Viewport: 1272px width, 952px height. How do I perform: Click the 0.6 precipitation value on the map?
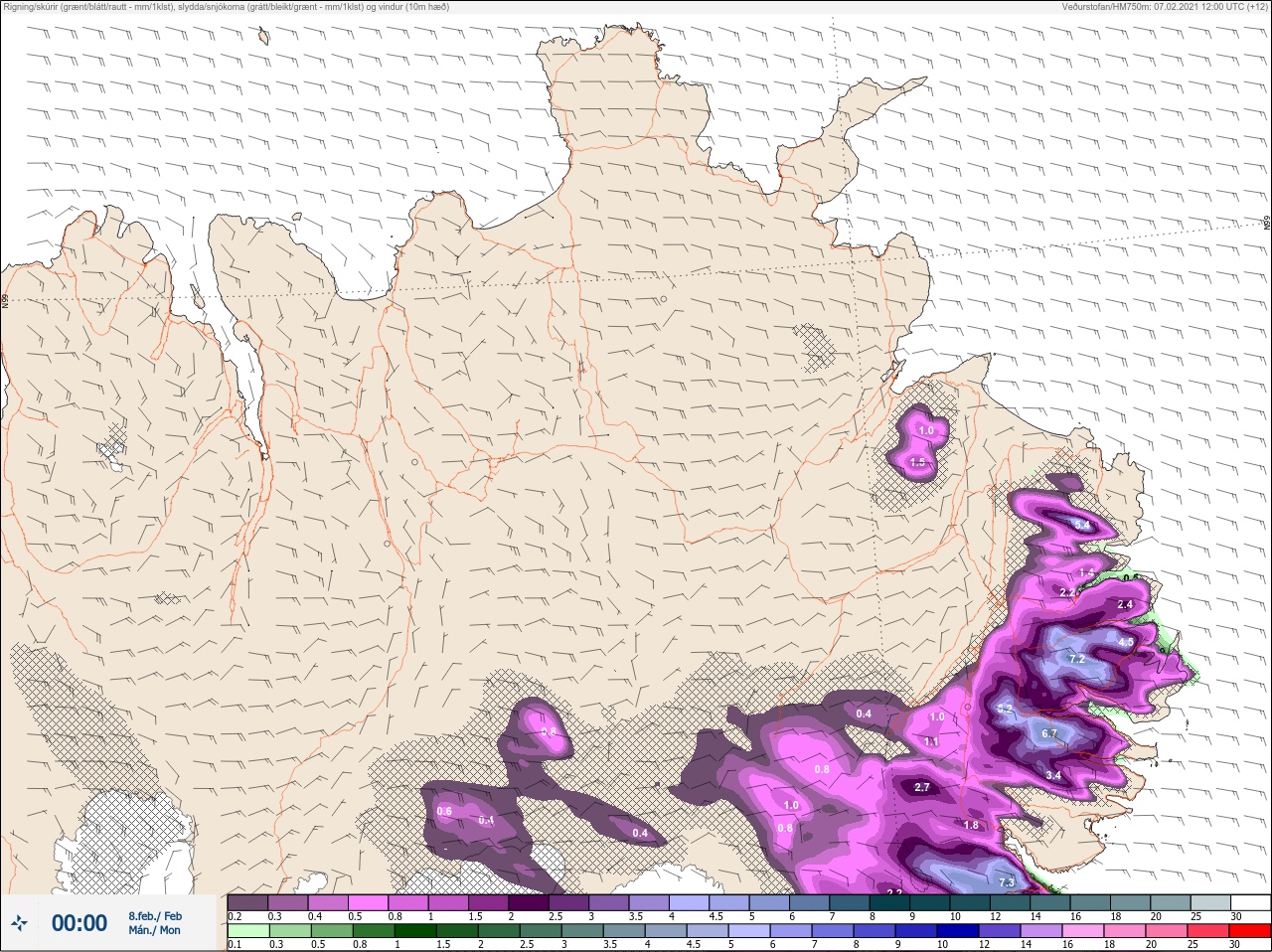pyautogui.click(x=444, y=811)
